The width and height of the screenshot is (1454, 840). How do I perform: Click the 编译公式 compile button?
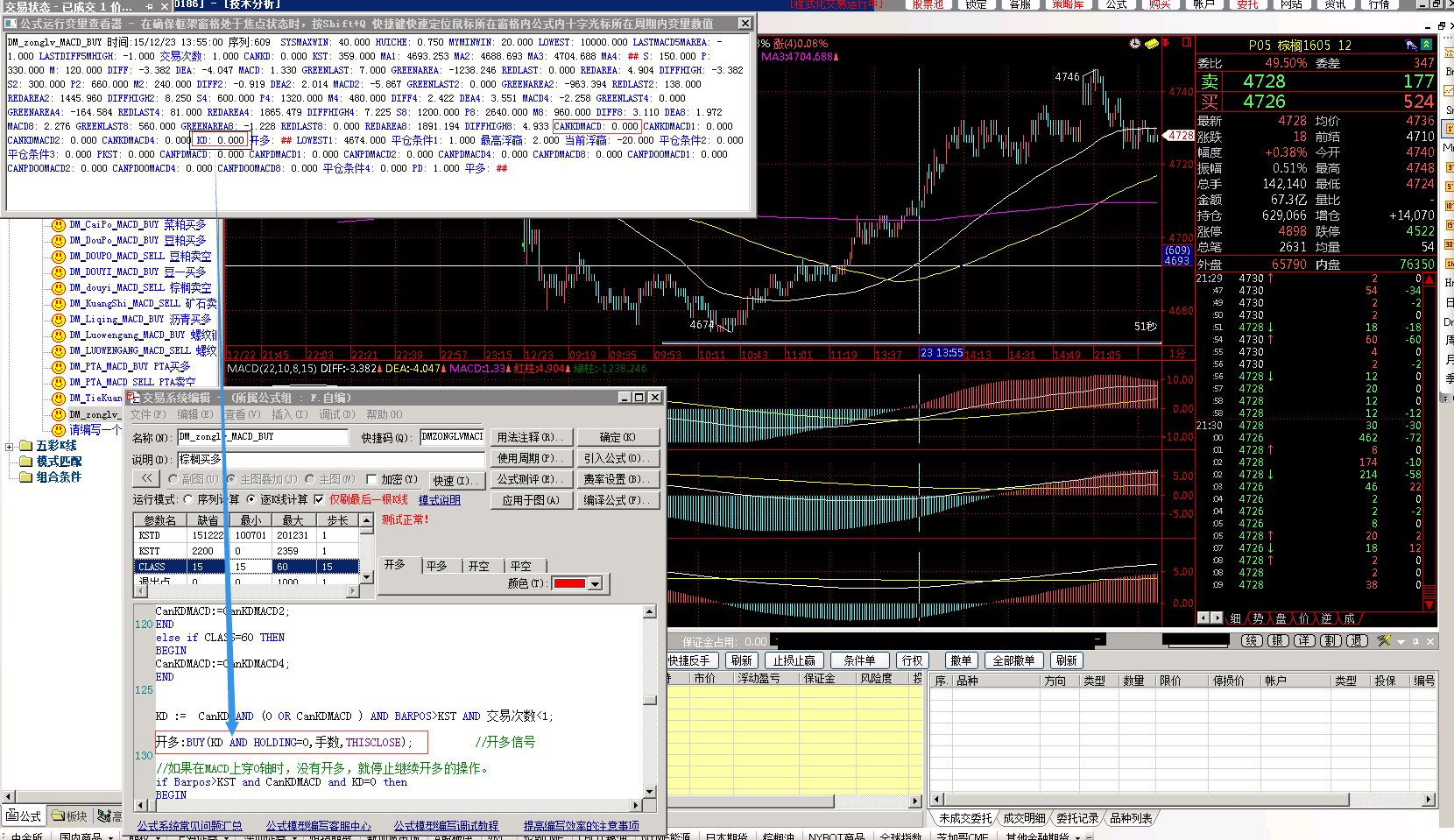[x=617, y=500]
